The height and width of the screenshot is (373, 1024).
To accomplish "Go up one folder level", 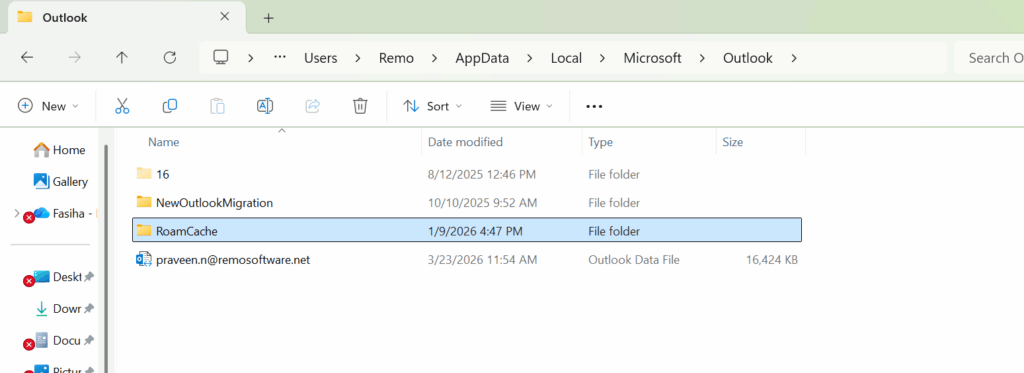I will point(121,57).
